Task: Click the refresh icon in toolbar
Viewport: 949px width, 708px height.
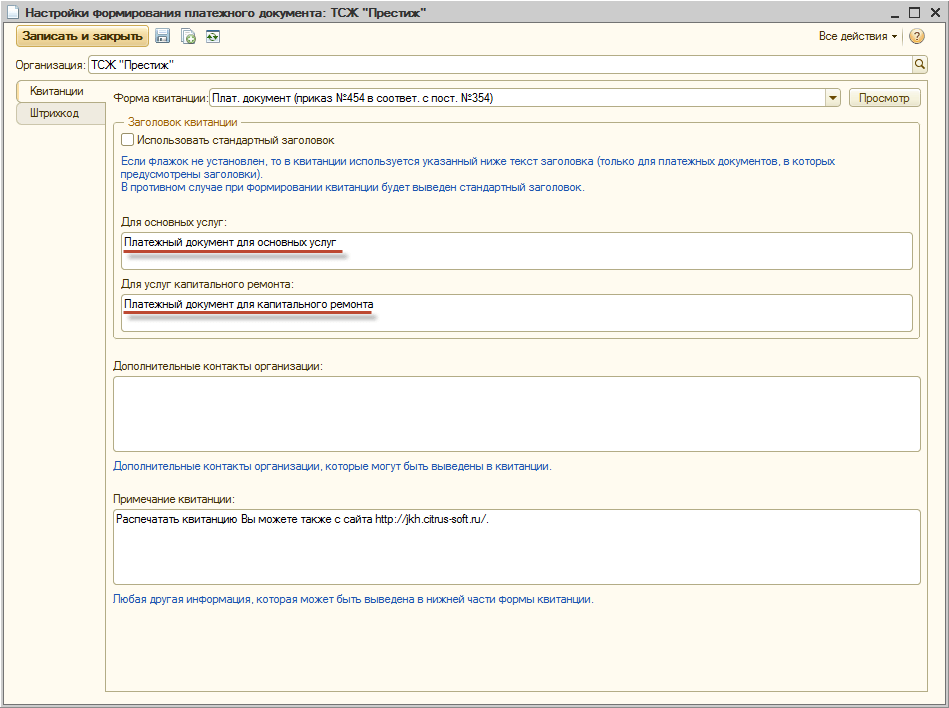Action: pyautogui.click(x=212, y=37)
